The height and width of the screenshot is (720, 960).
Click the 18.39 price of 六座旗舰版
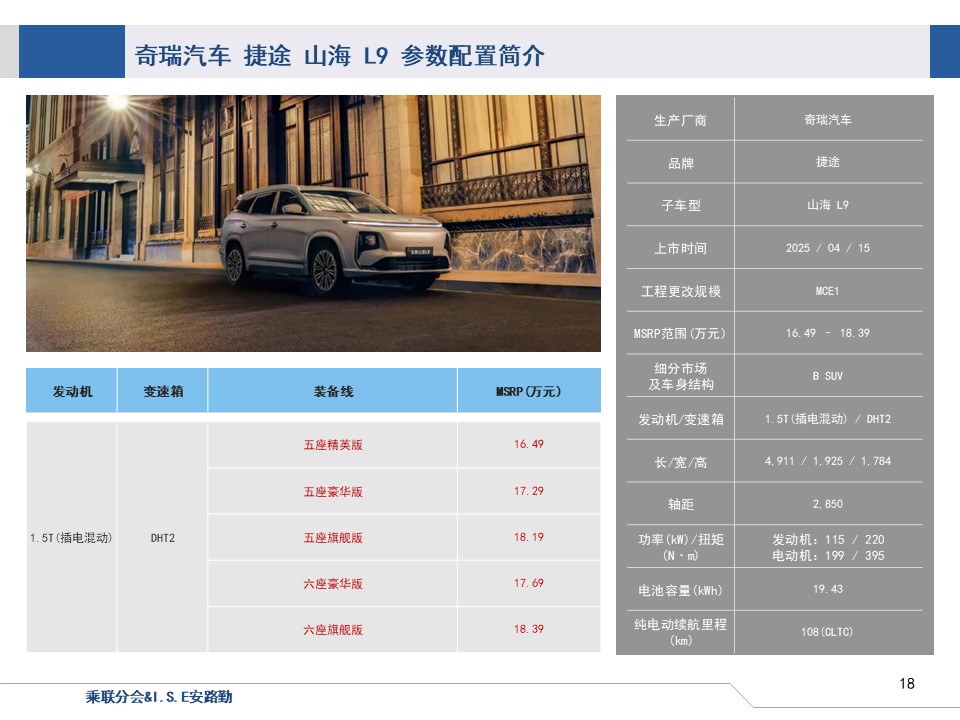pos(529,629)
